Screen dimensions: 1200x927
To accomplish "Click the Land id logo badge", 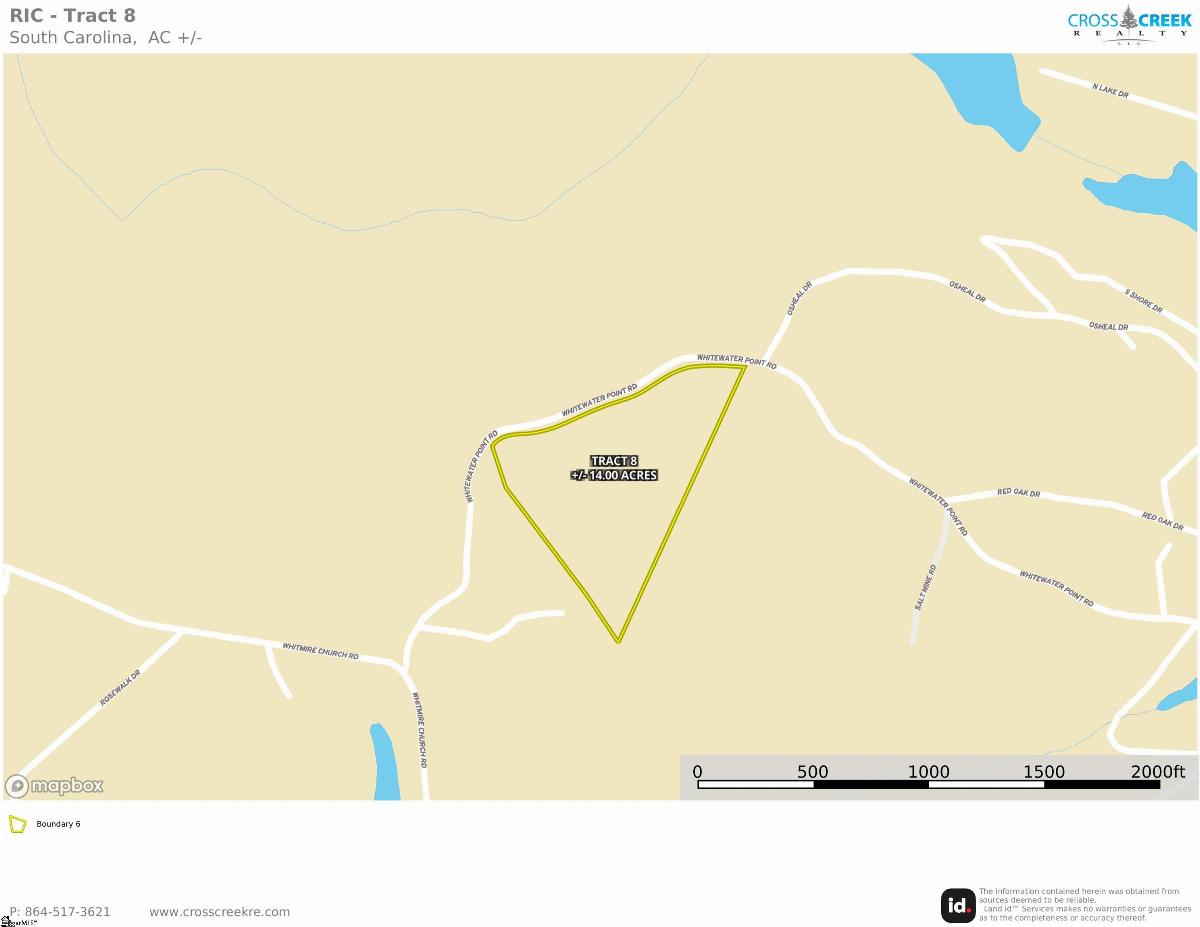I will click(x=958, y=905).
